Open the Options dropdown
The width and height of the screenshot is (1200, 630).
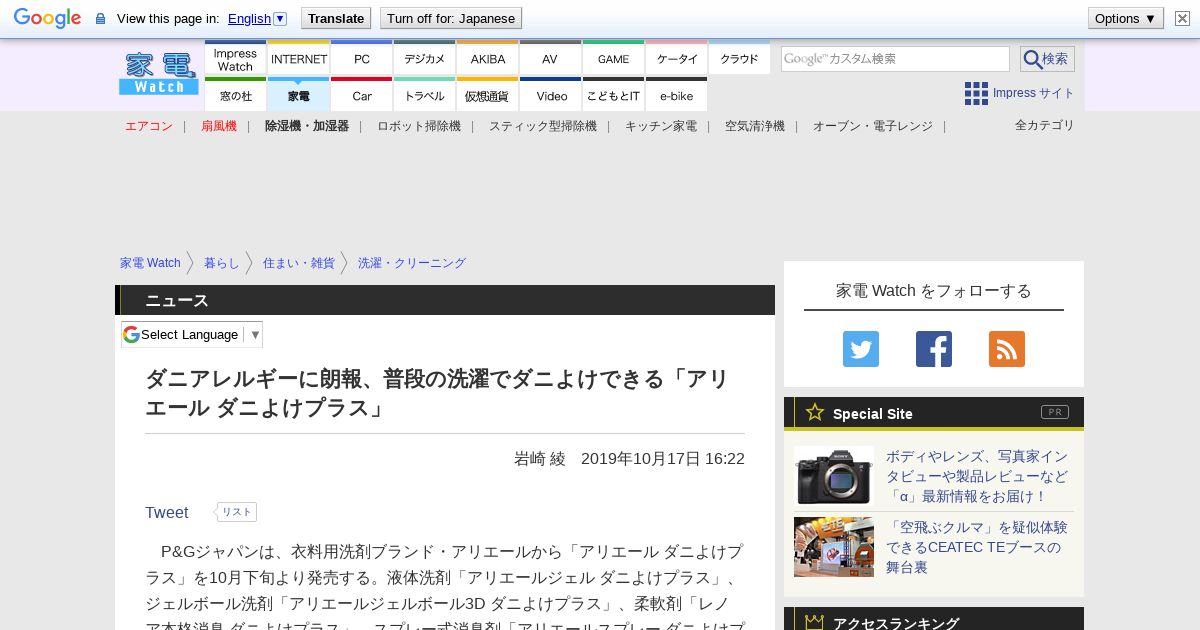pyautogui.click(x=1125, y=18)
